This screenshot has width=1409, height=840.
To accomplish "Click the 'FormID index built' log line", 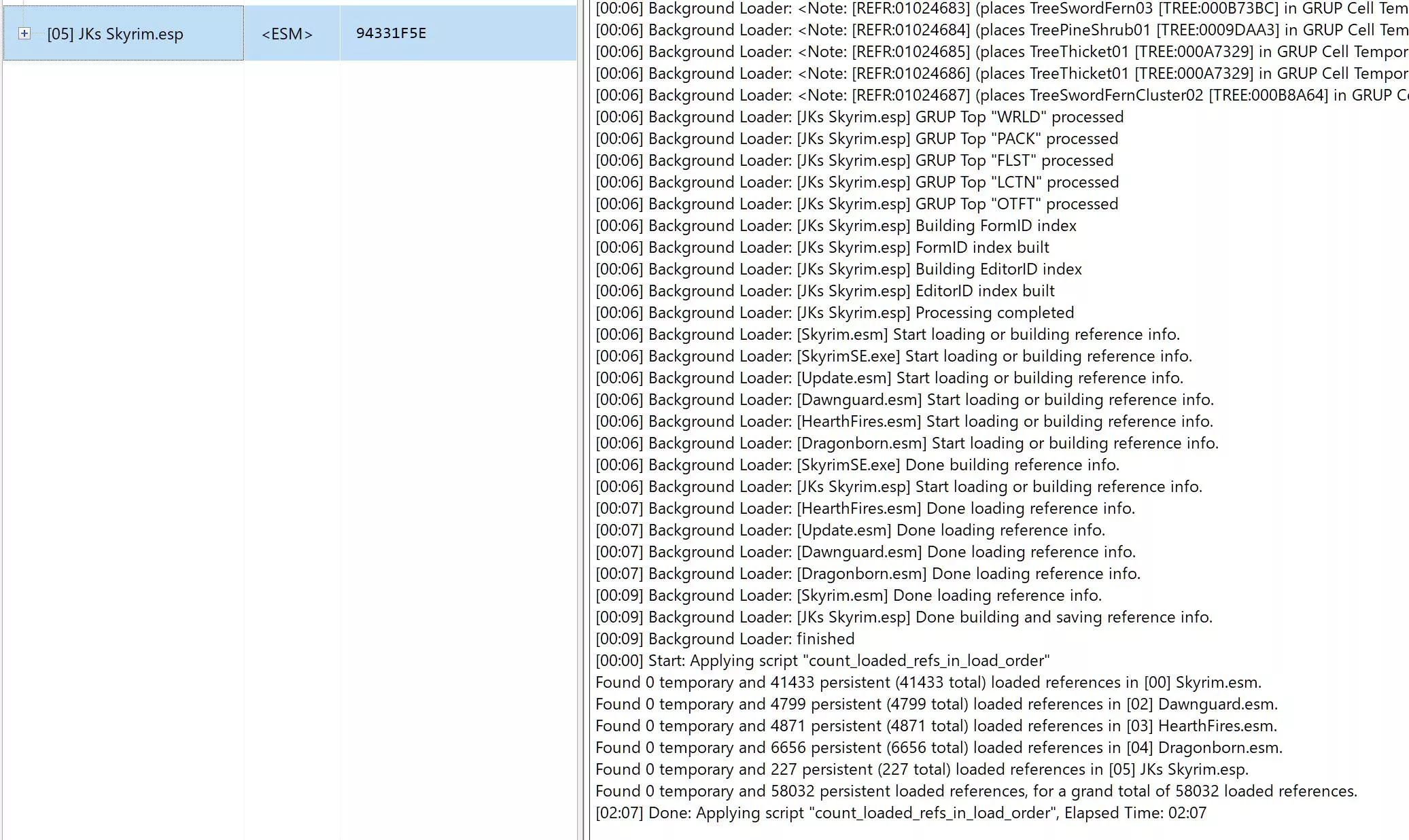I will pos(822,247).
